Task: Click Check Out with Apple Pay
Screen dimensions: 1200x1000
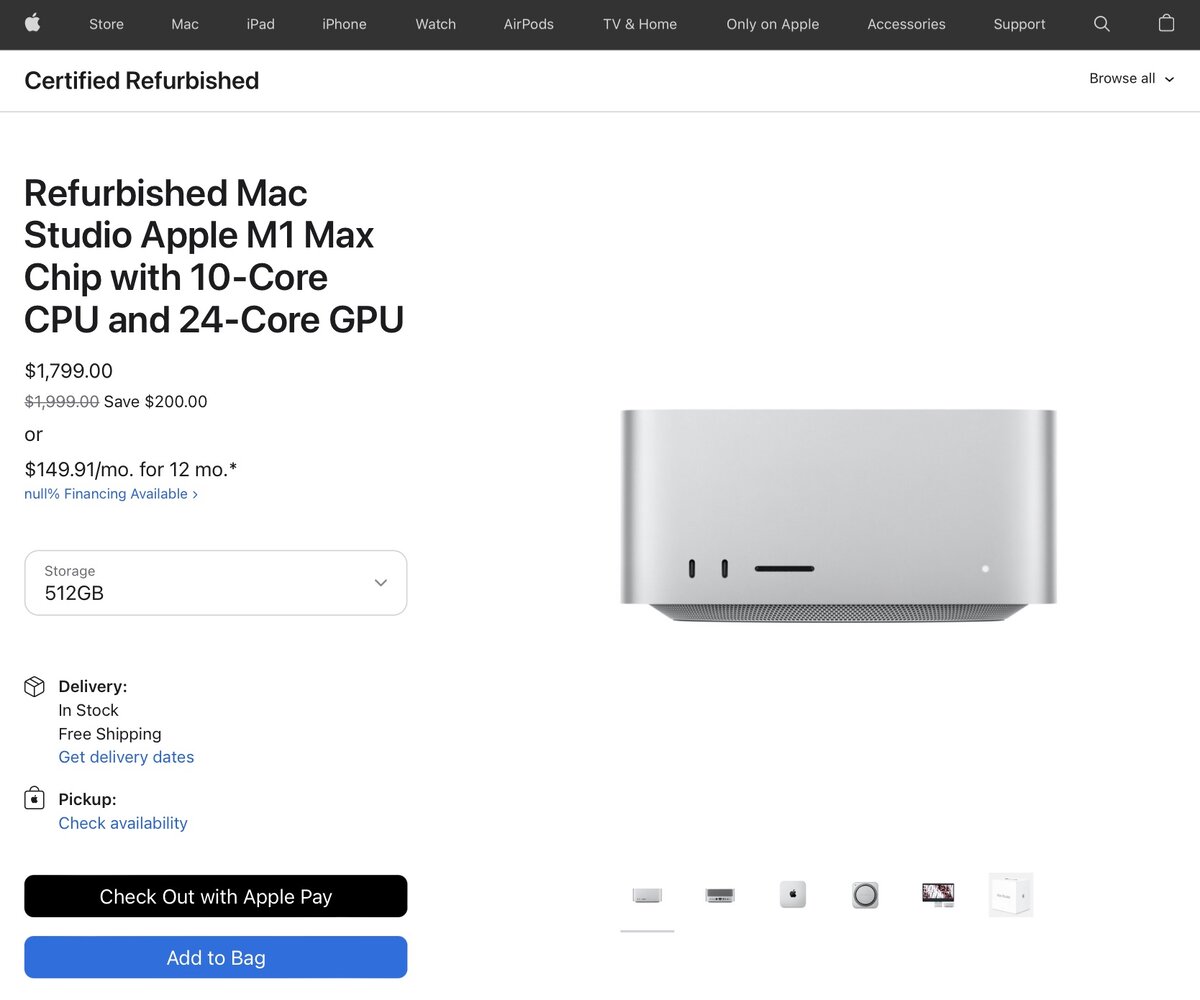Action: 216,896
